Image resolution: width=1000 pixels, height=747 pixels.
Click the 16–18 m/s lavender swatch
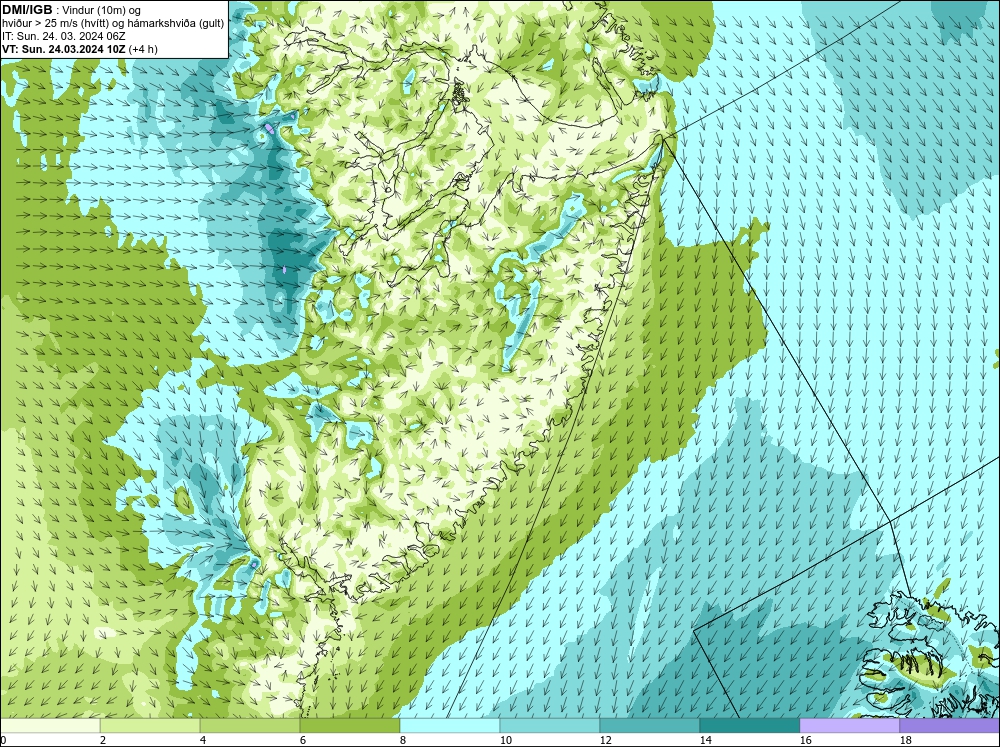[x=849, y=725]
